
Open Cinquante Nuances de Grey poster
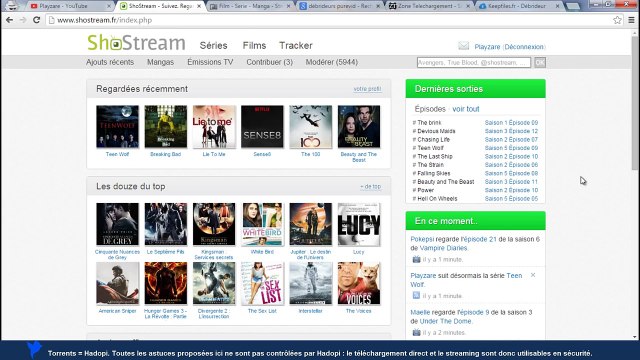[118, 224]
